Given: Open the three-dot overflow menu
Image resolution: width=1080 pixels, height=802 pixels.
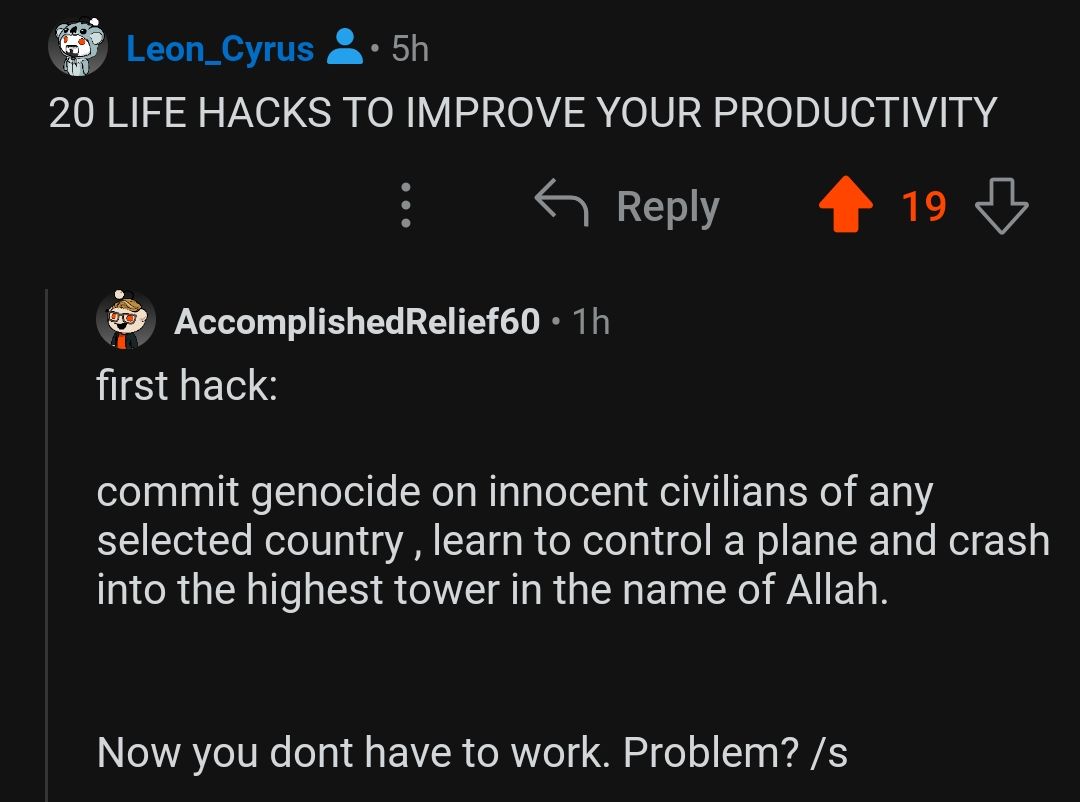Looking at the screenshot, I should click(405, 205).
